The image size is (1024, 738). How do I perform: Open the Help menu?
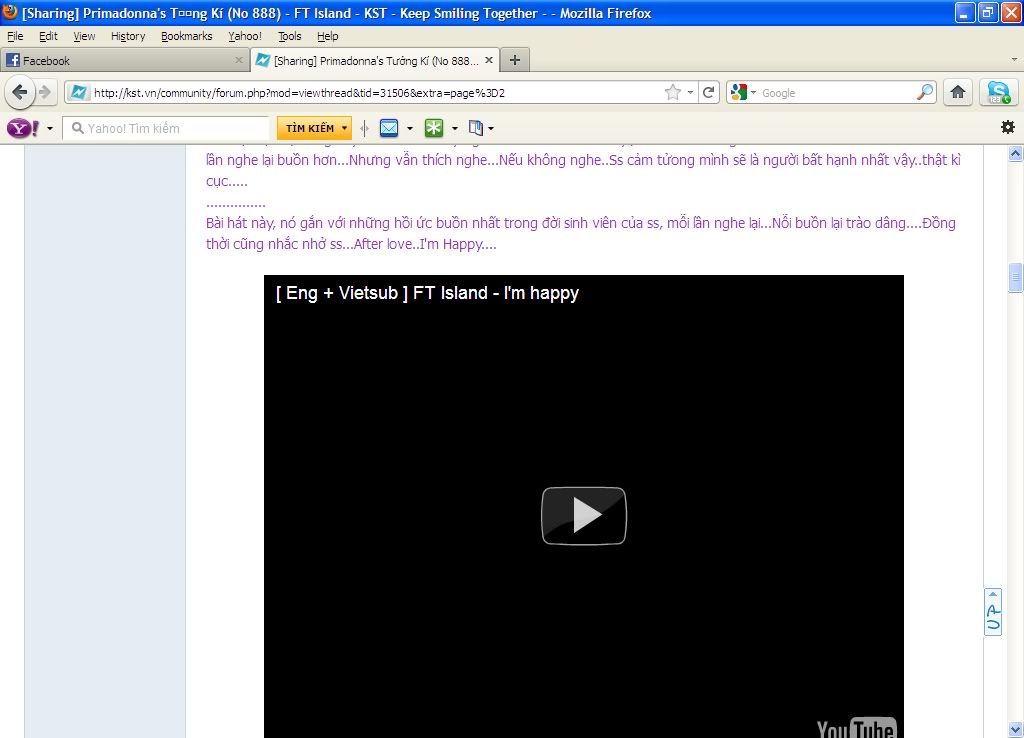[x=328, y=36]
